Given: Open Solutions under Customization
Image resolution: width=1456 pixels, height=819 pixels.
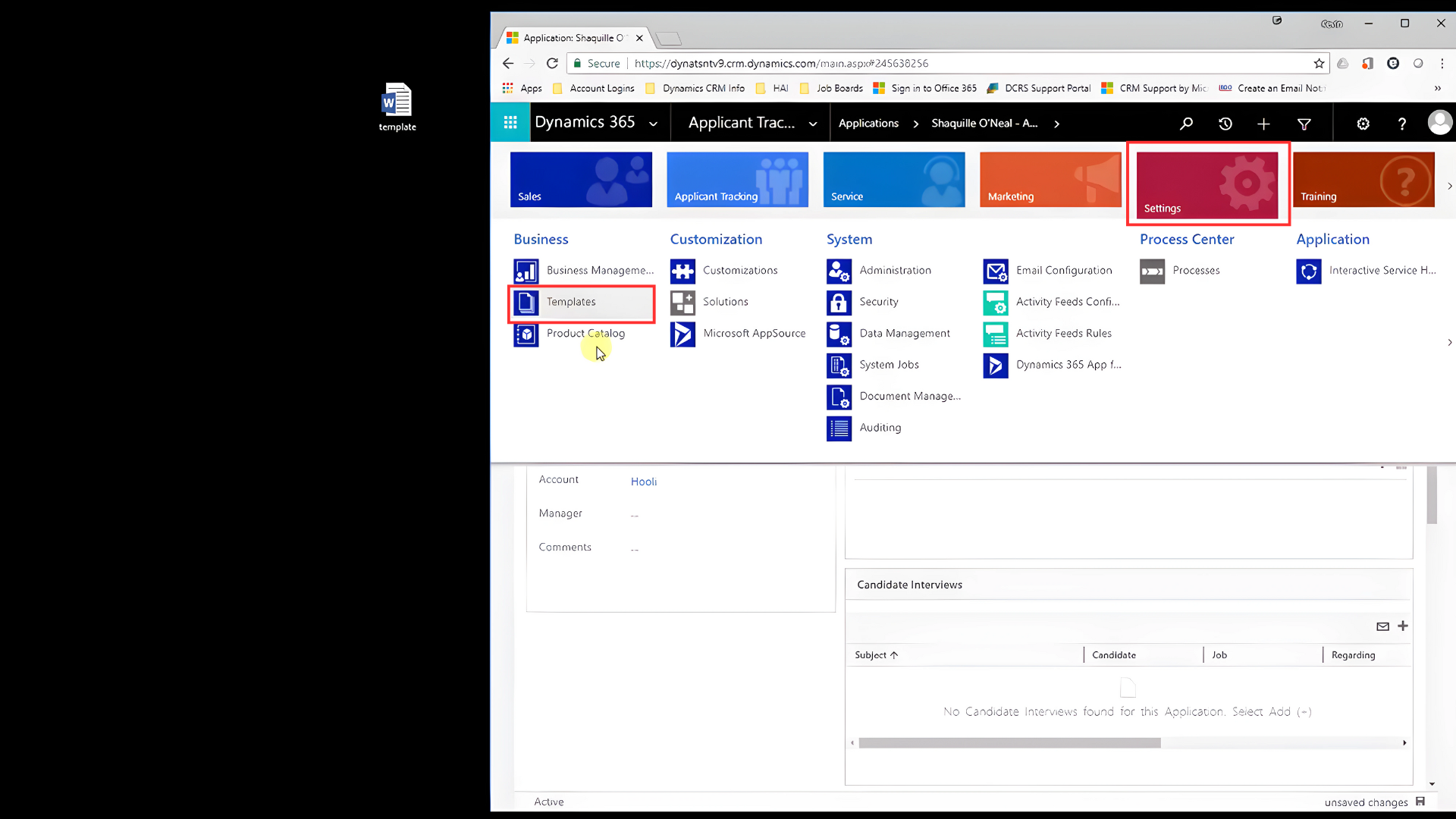Looking at the screenshot, I should (710, 302).
